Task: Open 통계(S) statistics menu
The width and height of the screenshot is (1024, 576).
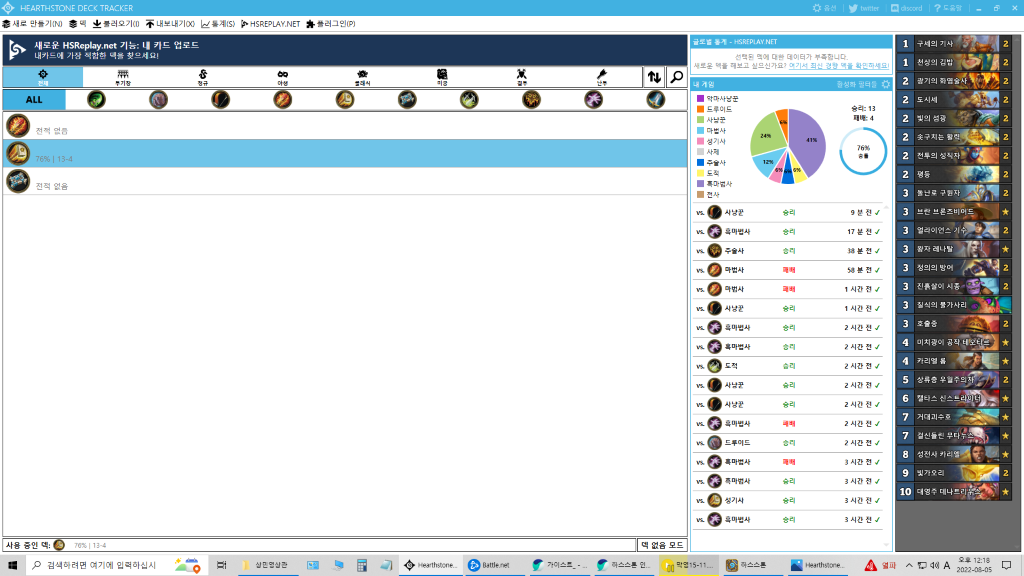Action: [x=218, y=24]
